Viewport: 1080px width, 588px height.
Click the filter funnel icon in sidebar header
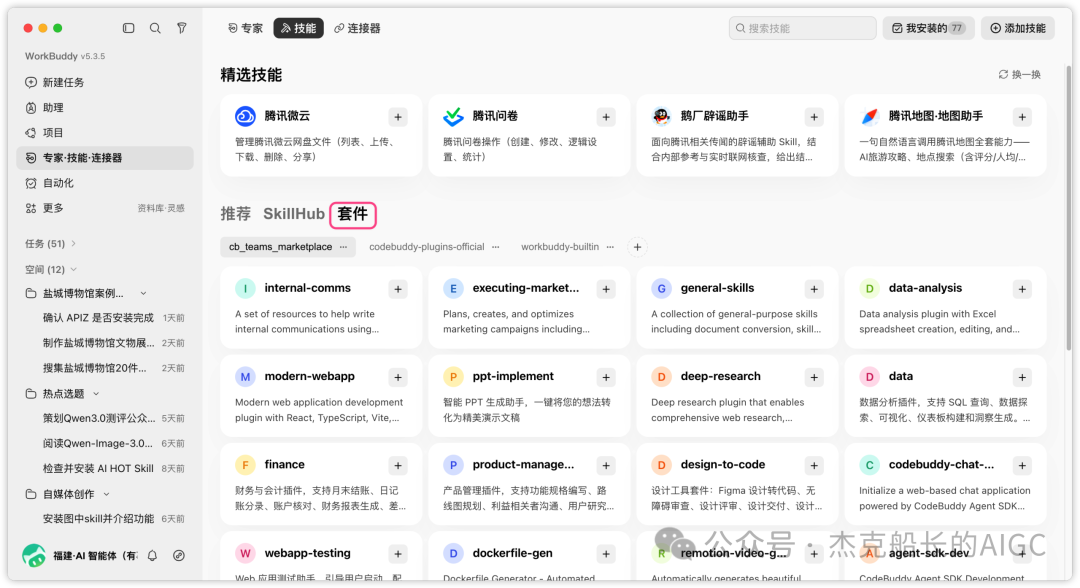(x=182, y=28)
